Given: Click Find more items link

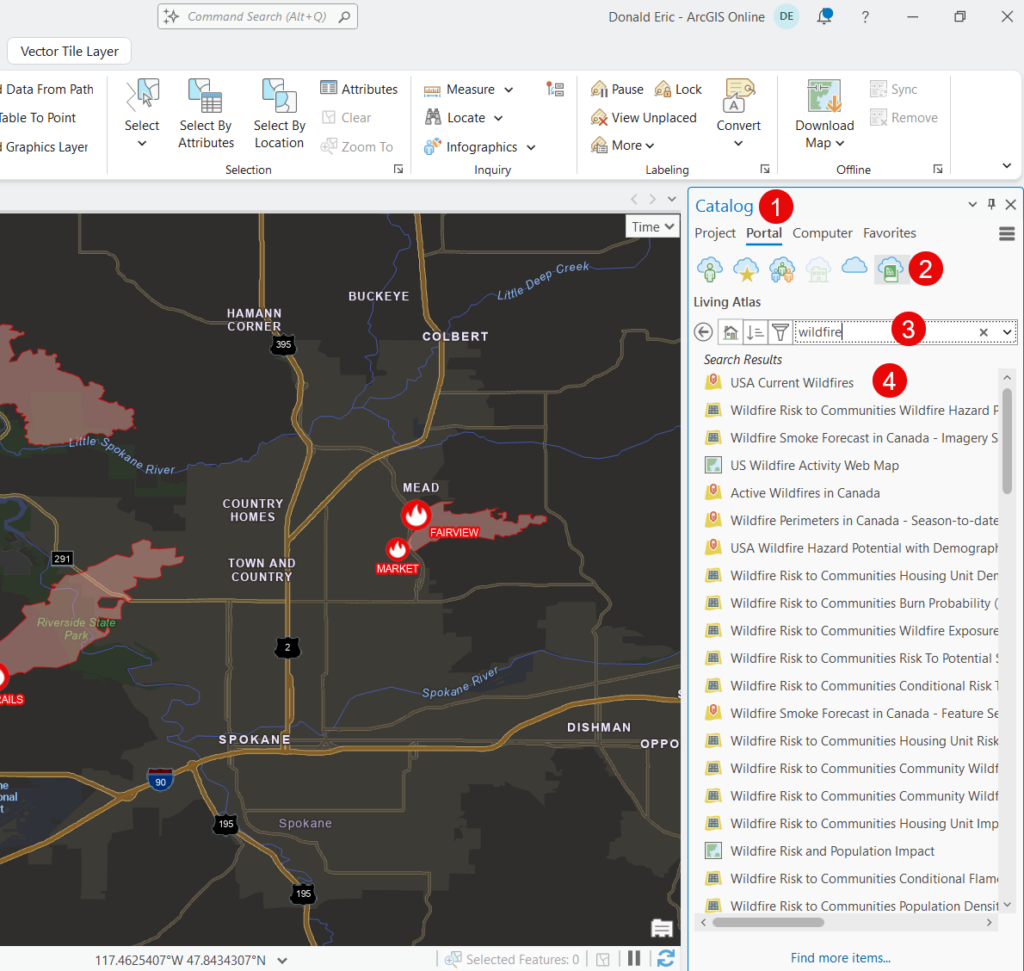Looking at the screenshot, I should pyautogui.click(x=840, y=958).
